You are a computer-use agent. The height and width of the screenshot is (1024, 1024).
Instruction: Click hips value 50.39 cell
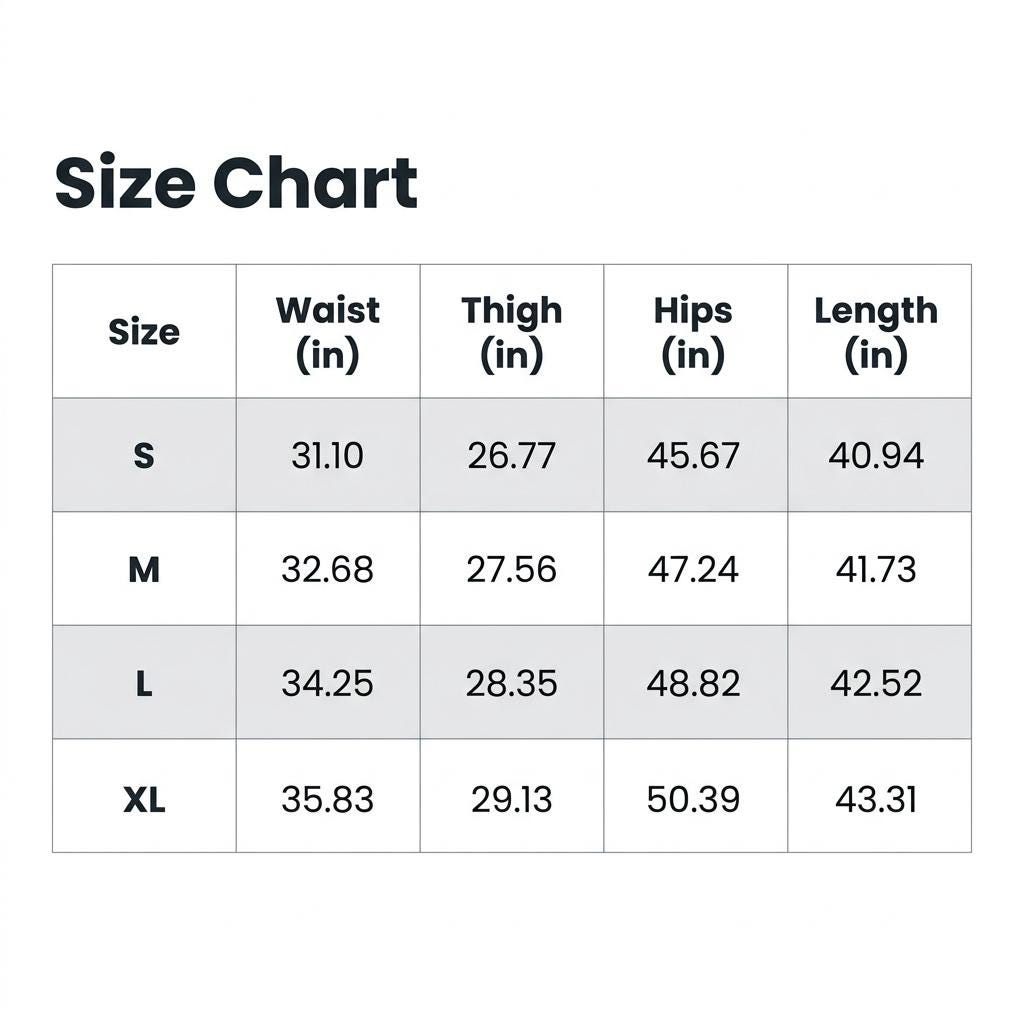tap(694, 799)
